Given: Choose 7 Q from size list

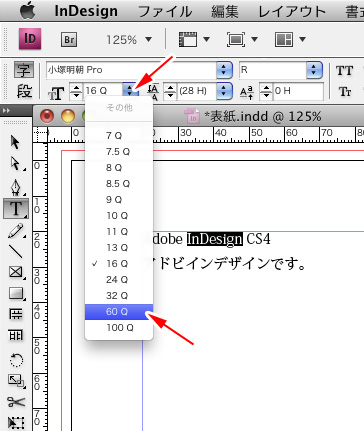Looking at the screenshot, I should pos(119,136).
